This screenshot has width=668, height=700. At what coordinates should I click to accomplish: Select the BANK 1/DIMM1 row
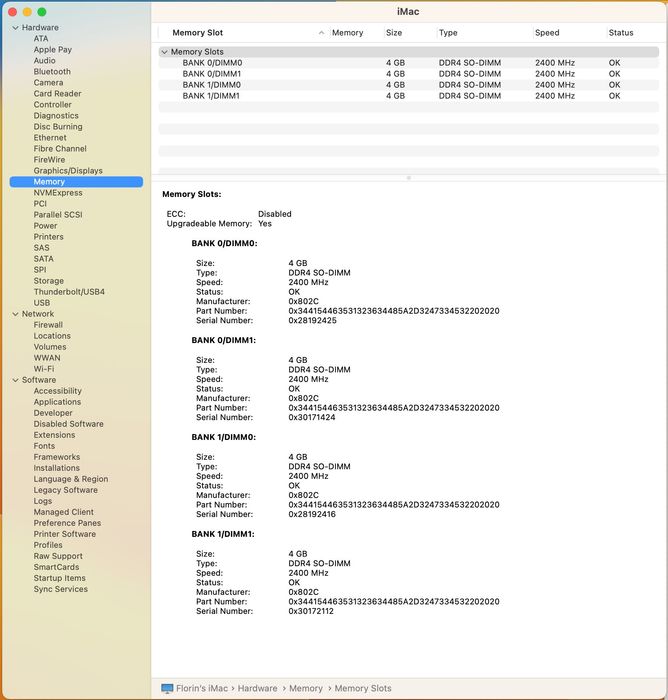tap(409, 96)
